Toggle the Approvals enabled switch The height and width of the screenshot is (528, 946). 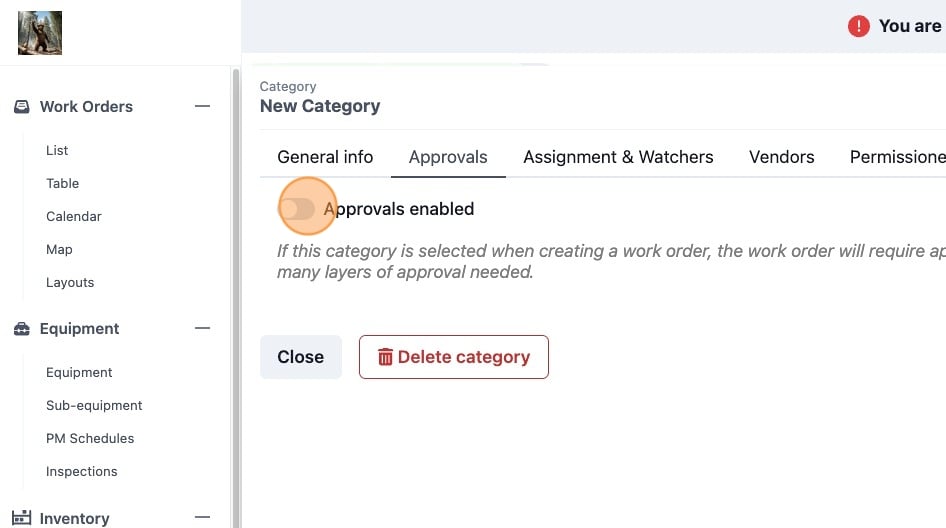pos(297,209)
